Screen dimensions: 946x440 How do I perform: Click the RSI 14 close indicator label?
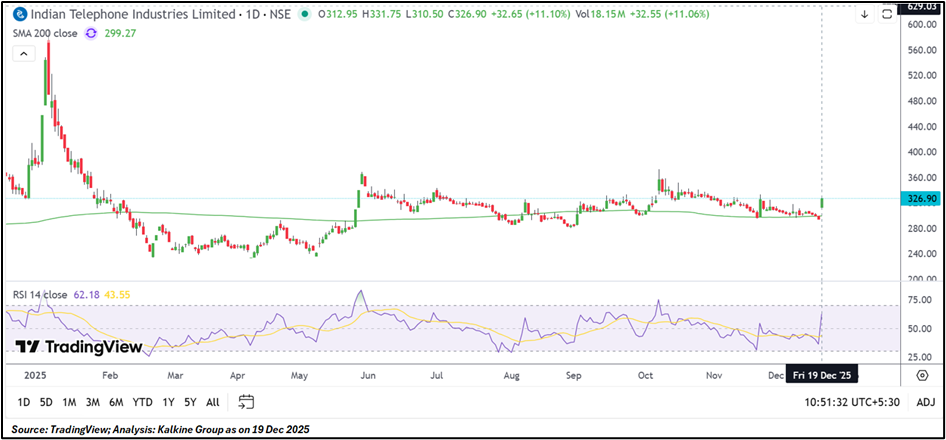click(x=40, y=295)
